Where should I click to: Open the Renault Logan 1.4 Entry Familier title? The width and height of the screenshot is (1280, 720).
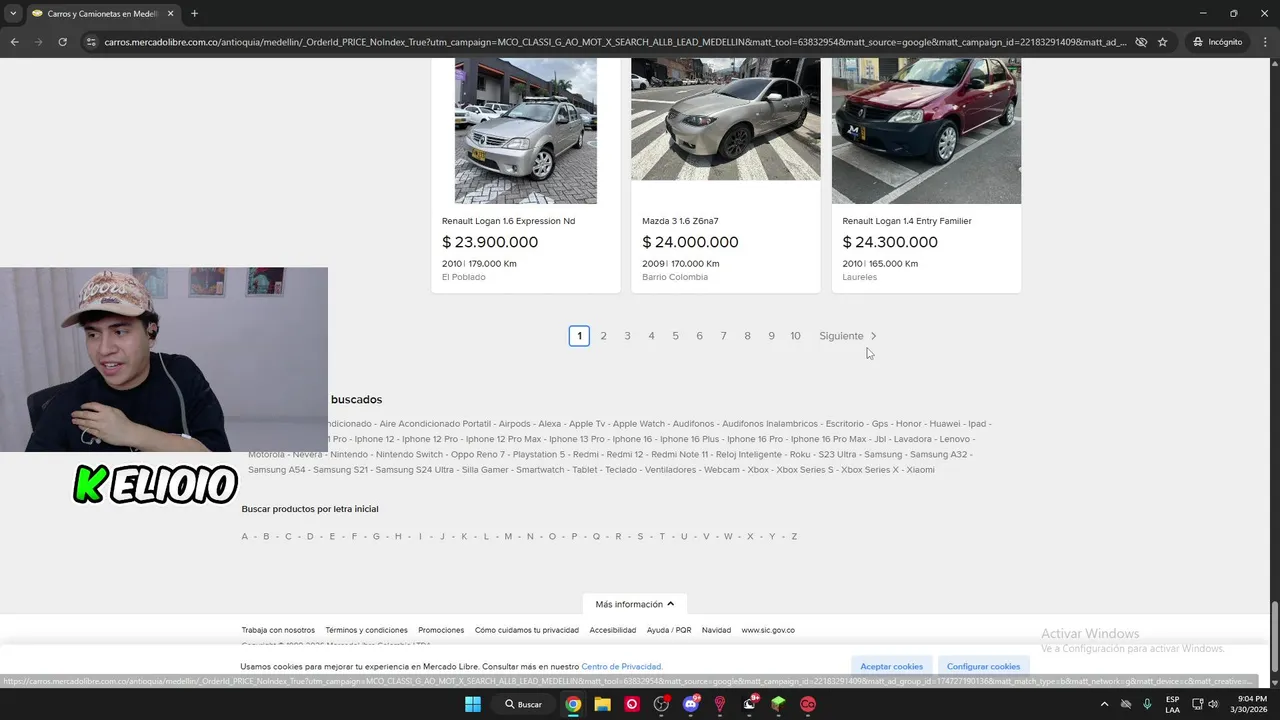pos(907,221)
